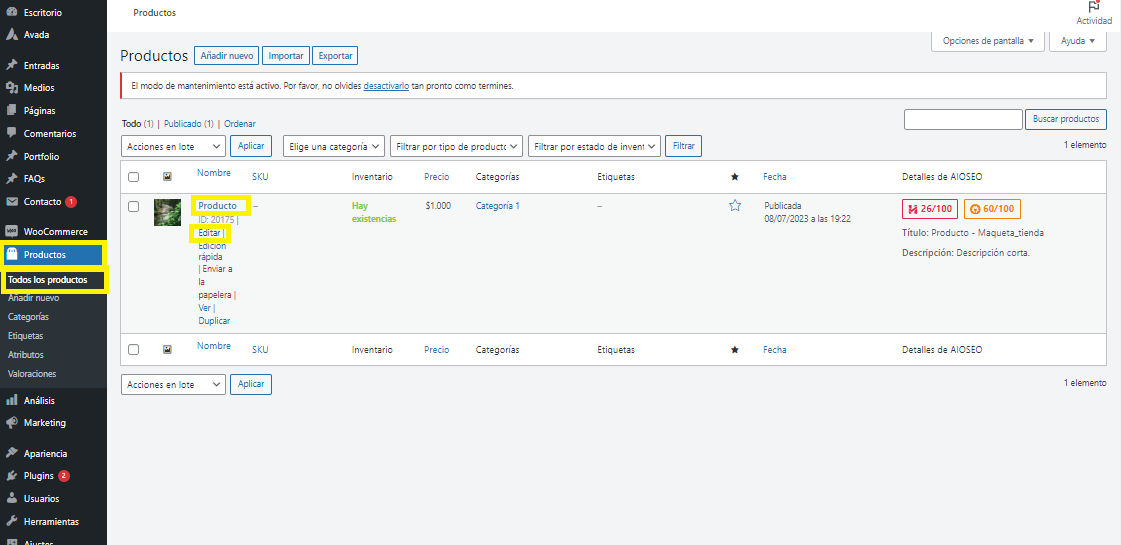Click the Análisis bar chart icon
This screenshot has height=545, width=1121.
[12, 400]
